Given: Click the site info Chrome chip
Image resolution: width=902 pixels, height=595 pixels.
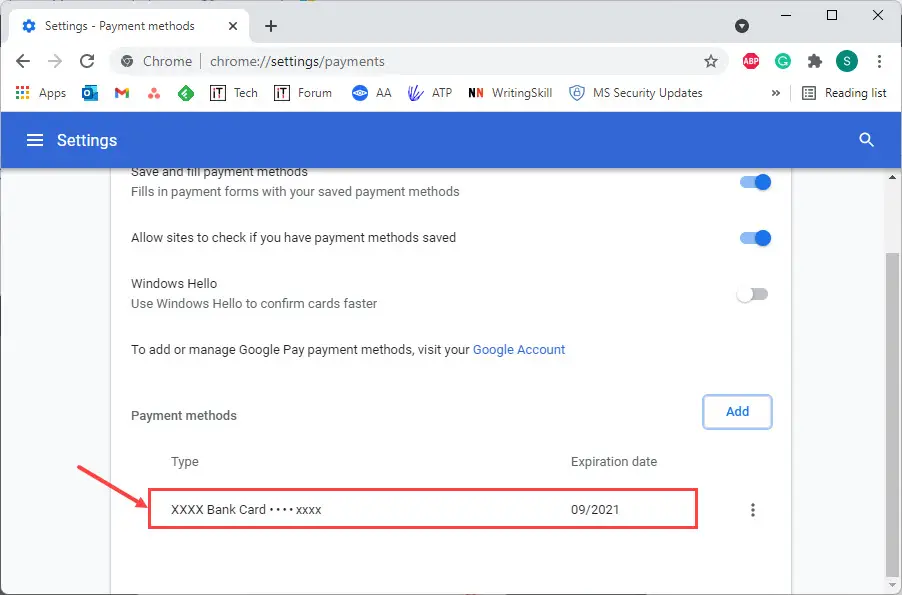Looking at the screenshot, I should click(156, 61).
